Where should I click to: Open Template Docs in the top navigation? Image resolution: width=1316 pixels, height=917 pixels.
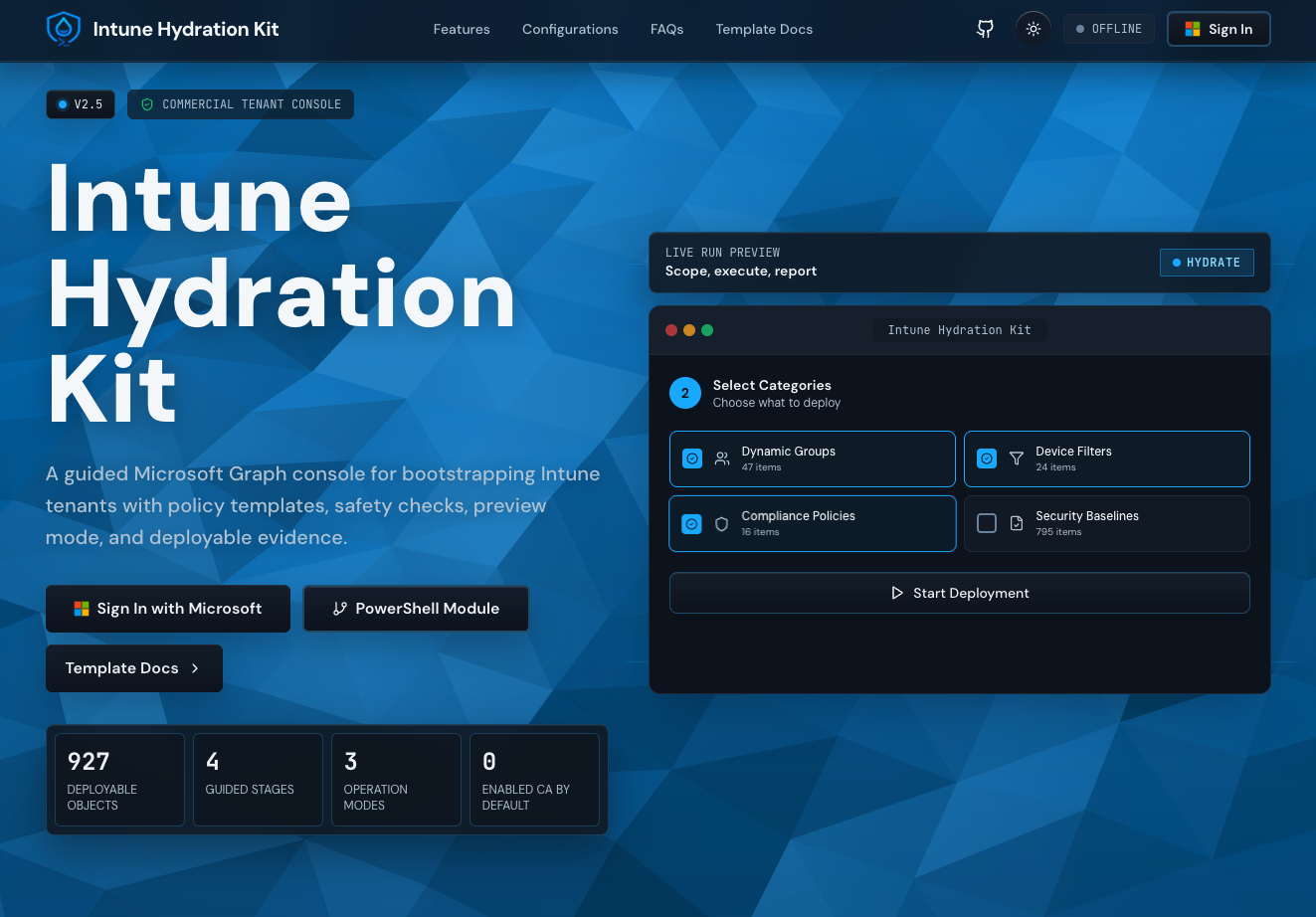pos(764,29)
